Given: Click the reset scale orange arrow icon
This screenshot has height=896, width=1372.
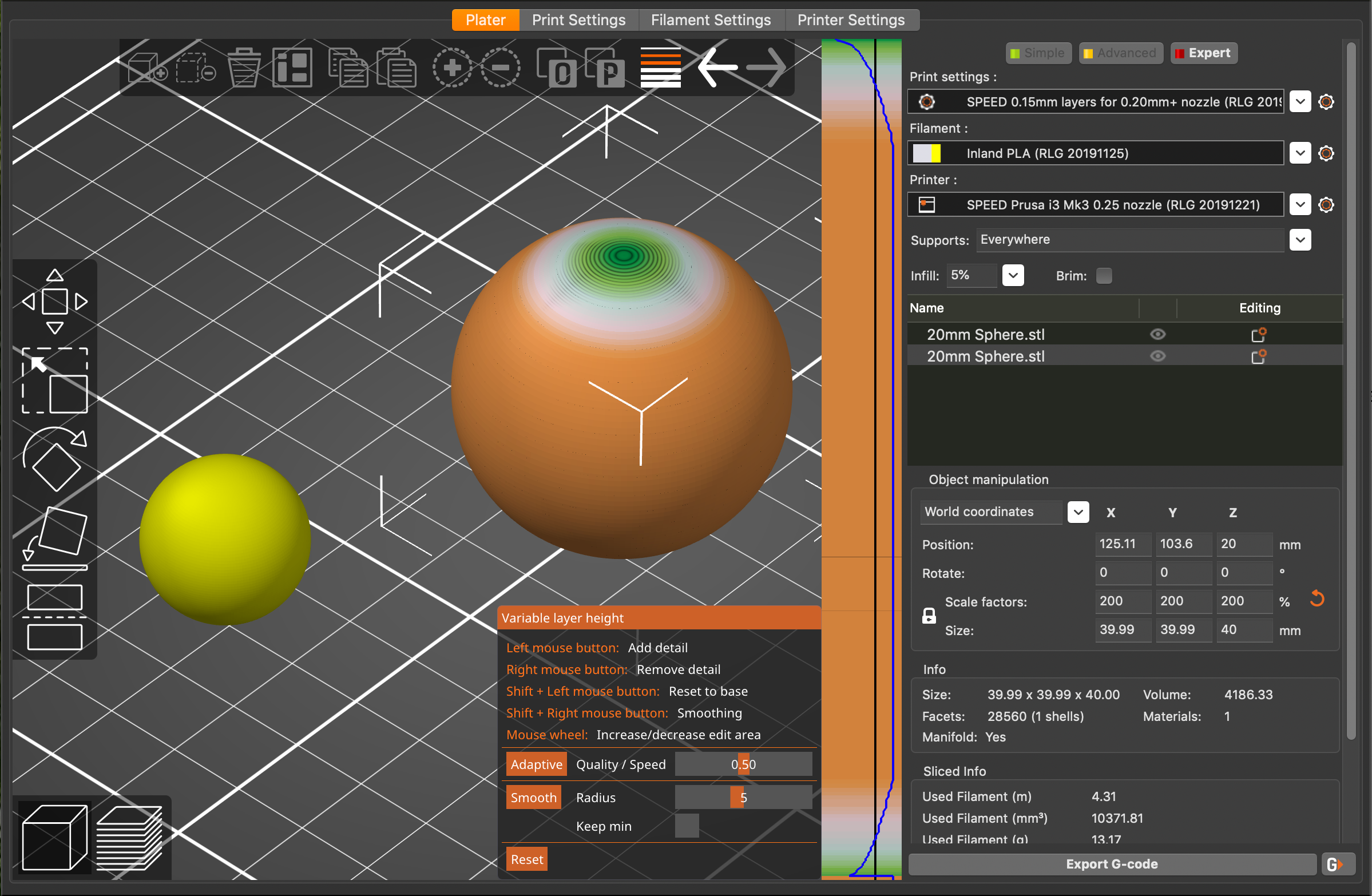Looking at the screenshot, I should (x=1317, y=598).
